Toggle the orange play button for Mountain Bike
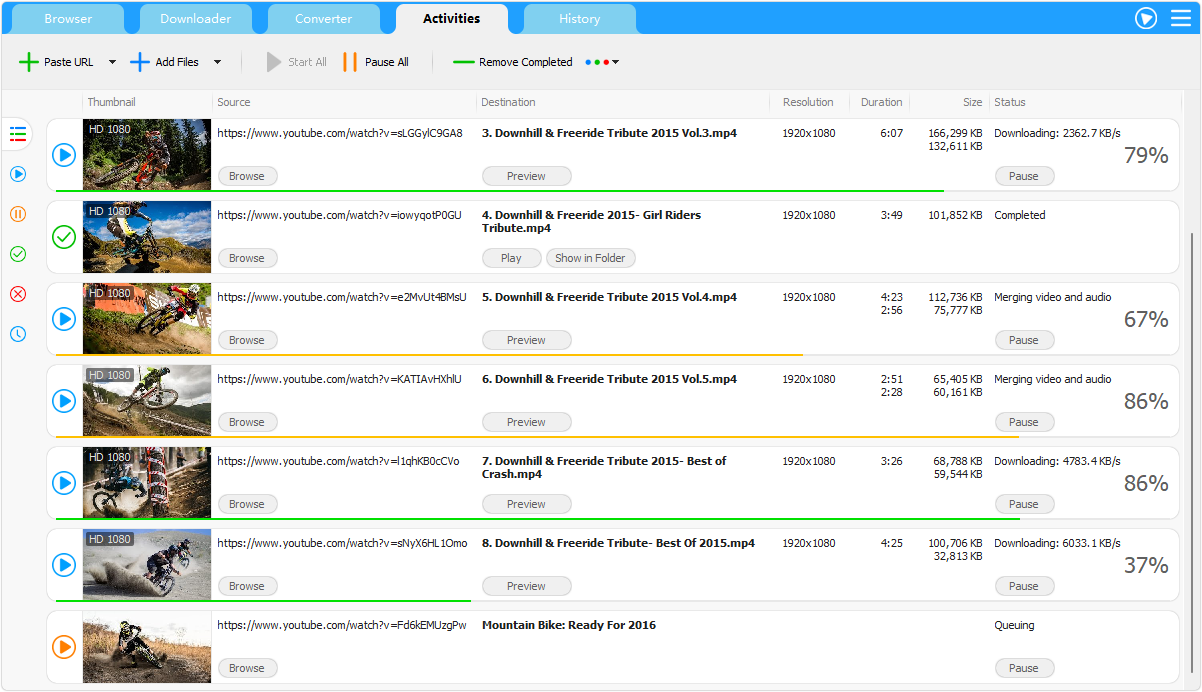The image size is (1202, 692). [x=64, y=647]
